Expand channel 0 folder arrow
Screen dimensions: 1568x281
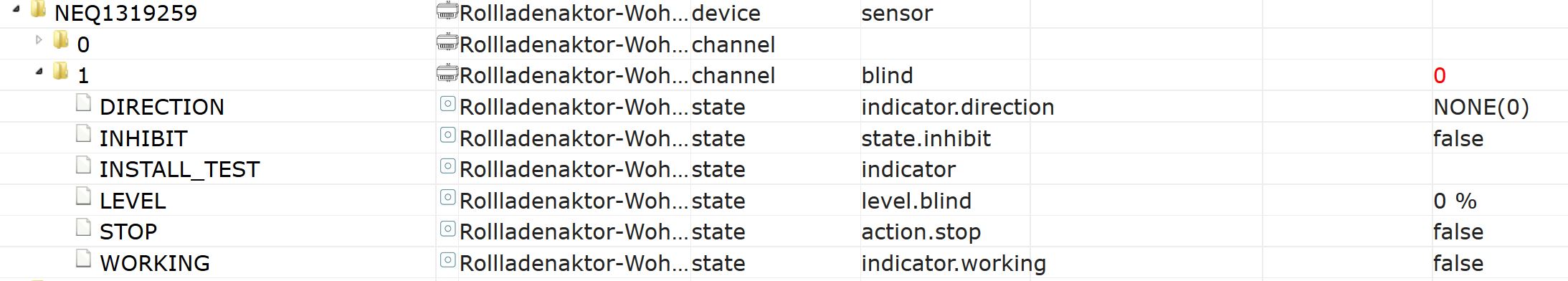point(39,40)
